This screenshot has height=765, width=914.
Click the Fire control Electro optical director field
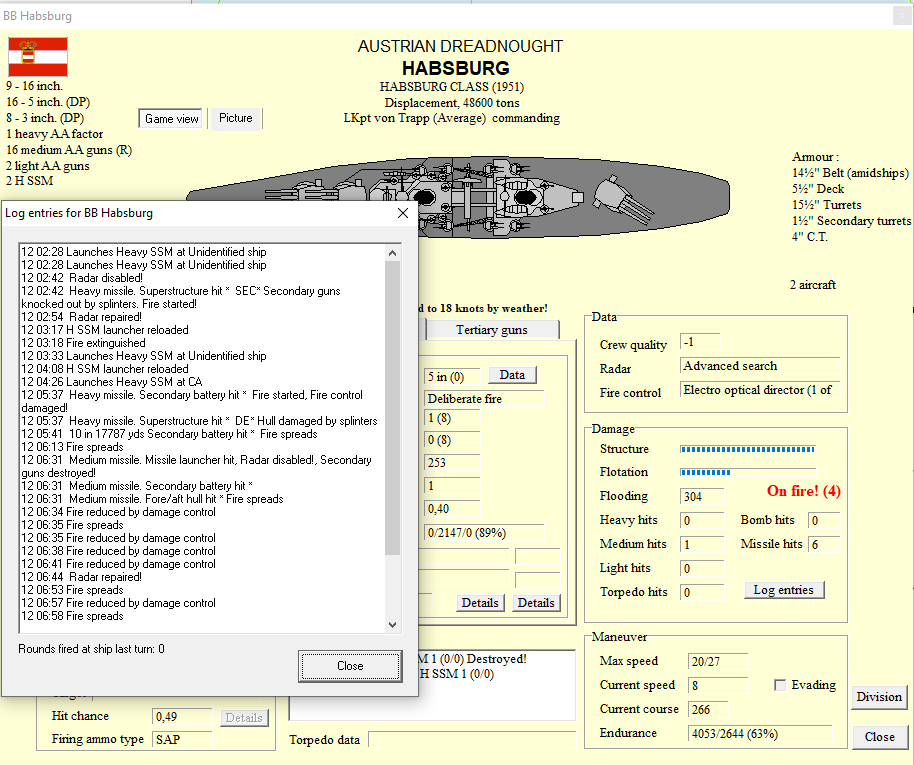[x=760, y=390]
